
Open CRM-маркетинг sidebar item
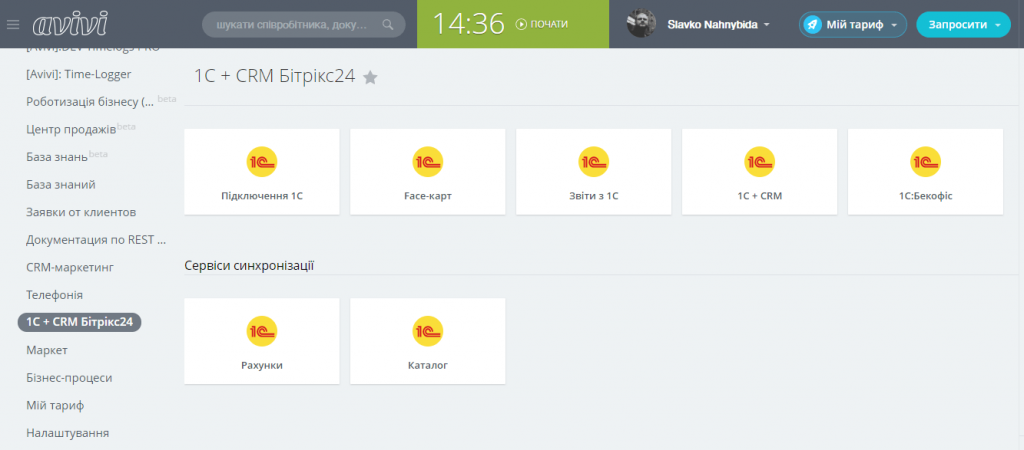[x=71, y=267]
